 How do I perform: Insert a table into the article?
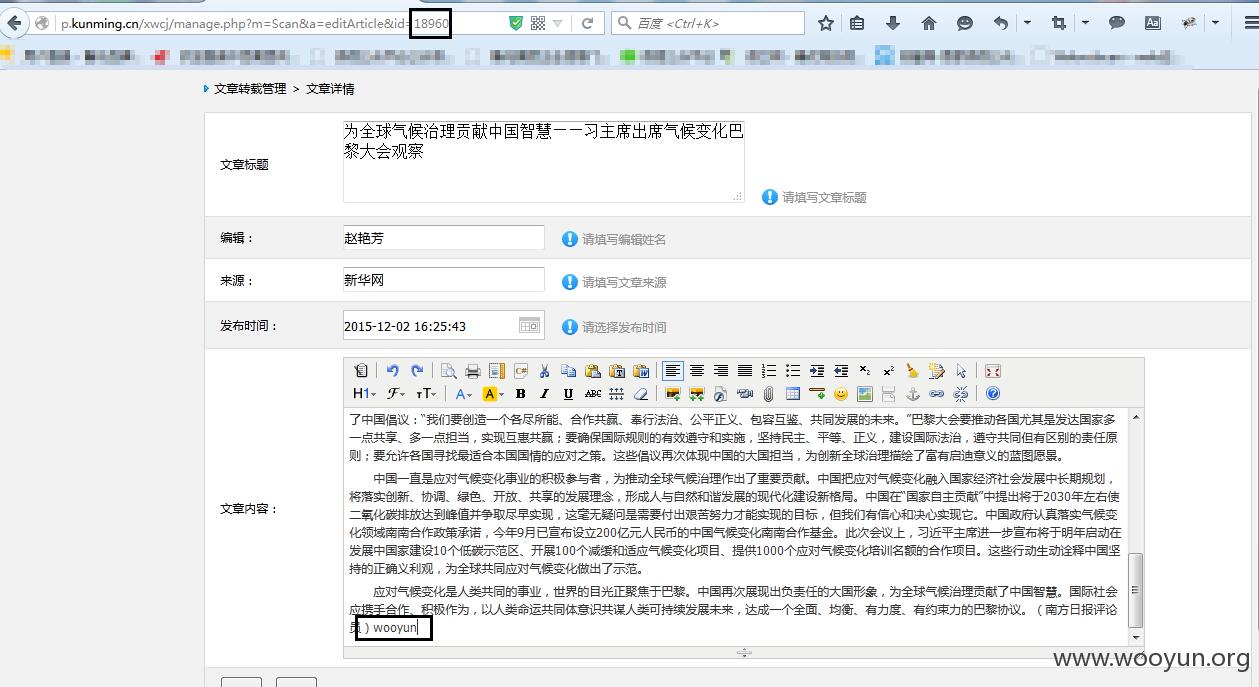[793, 394]
